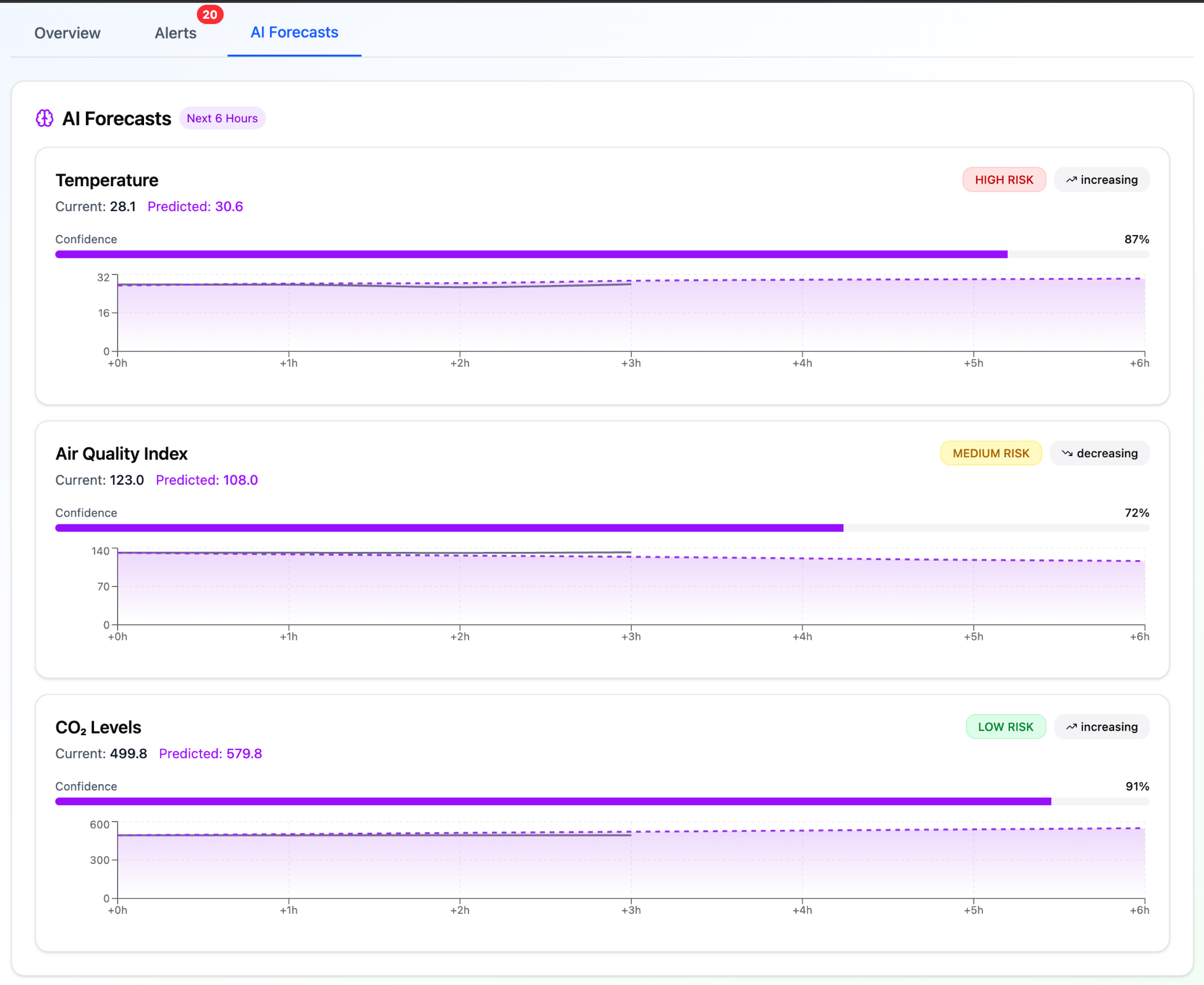Open the Alerts tab
The width and height of the screenshot is (1204, 985).
(175, 33)
